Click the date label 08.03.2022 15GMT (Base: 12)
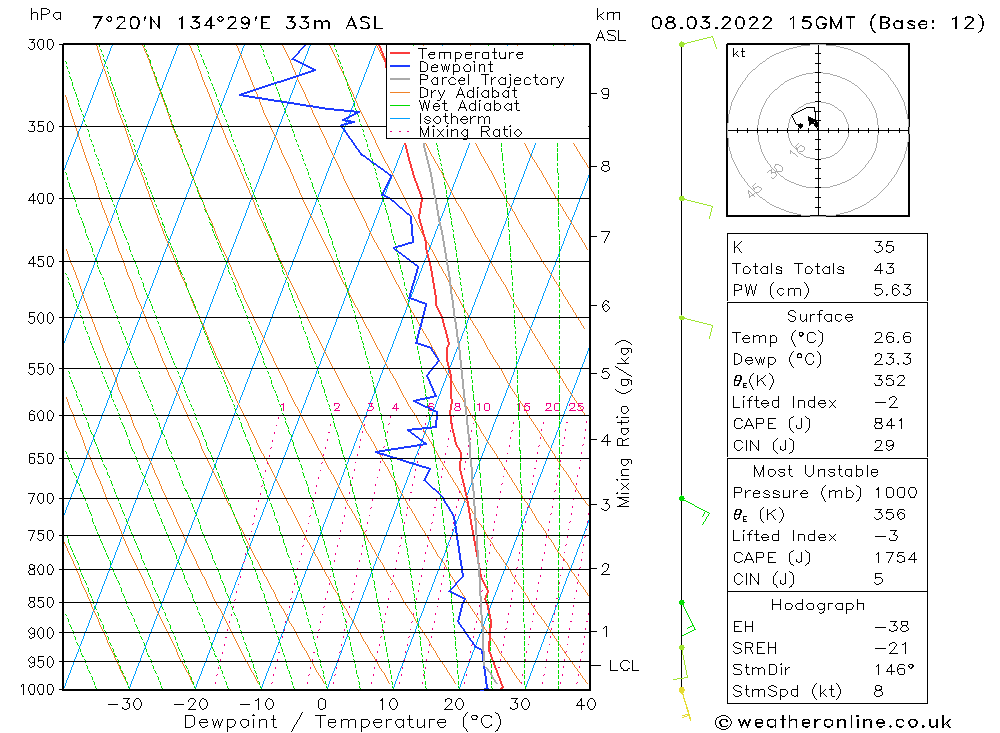This screenshot has height=733, width=1000. click(818, 23)
